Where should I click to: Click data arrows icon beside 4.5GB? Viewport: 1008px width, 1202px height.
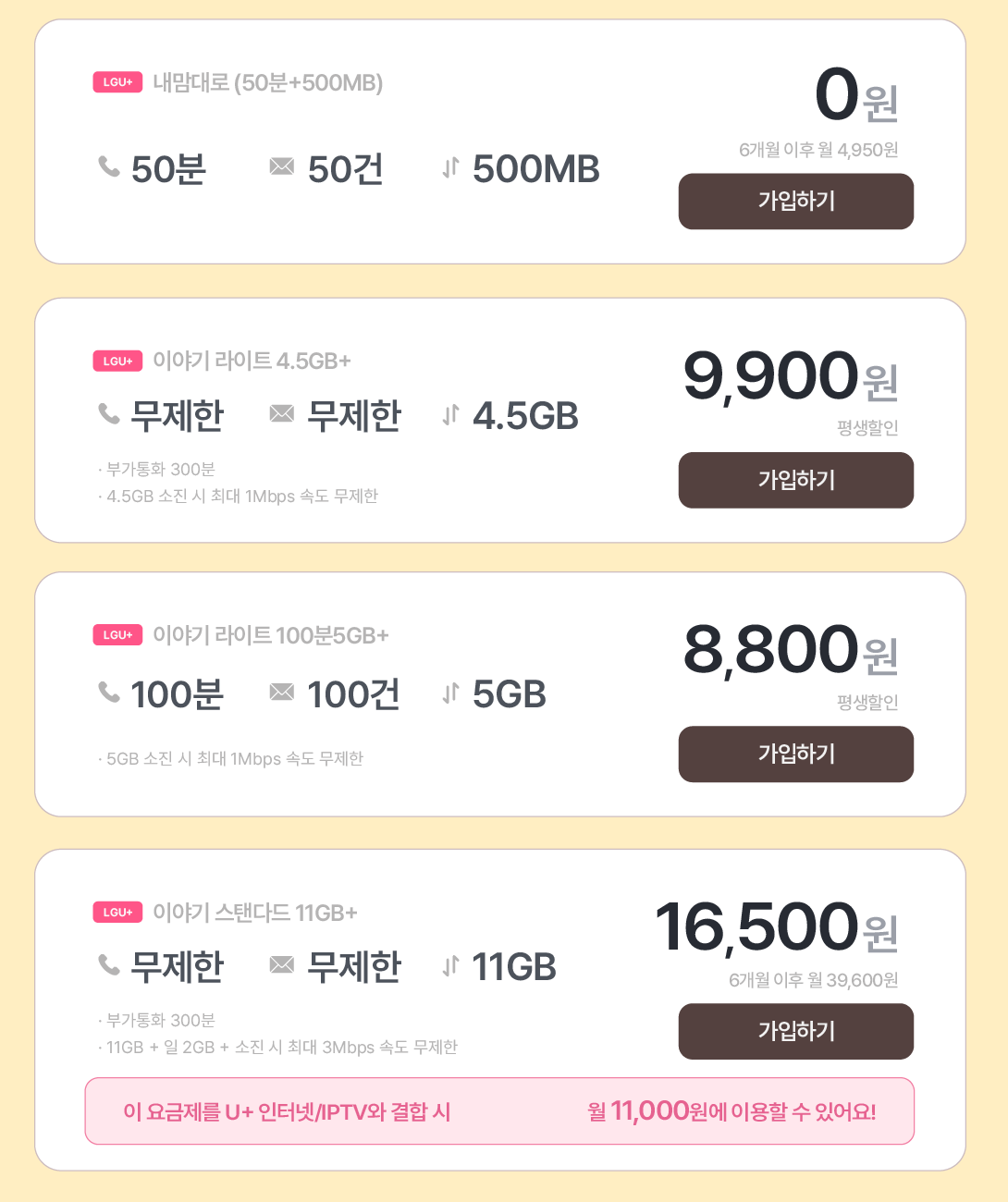tap(450, 415)
